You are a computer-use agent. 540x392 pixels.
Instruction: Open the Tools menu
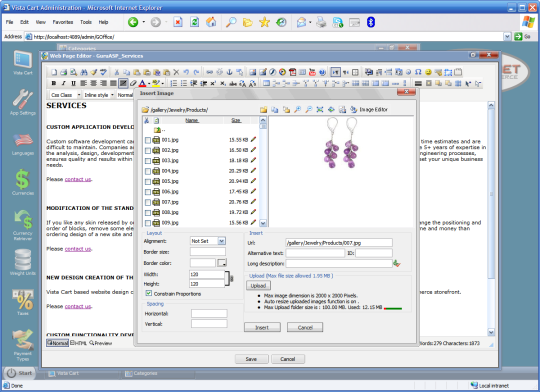click(x=86, y=22)
